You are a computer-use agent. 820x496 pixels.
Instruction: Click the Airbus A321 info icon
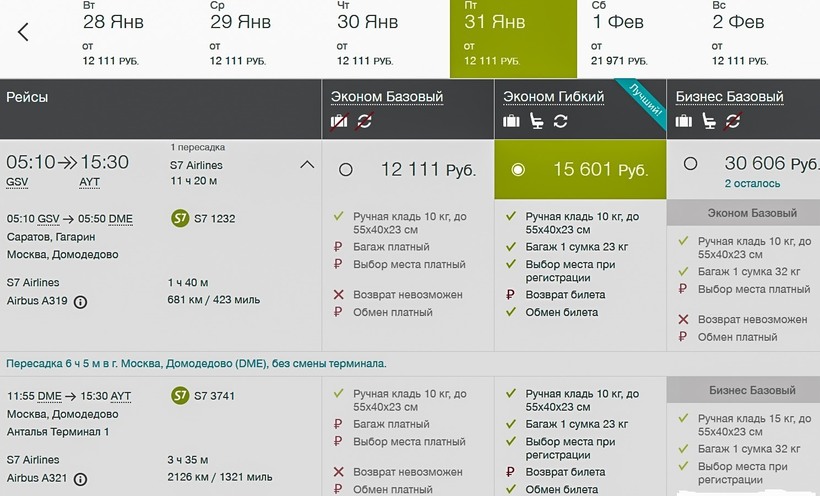(81, 480)
